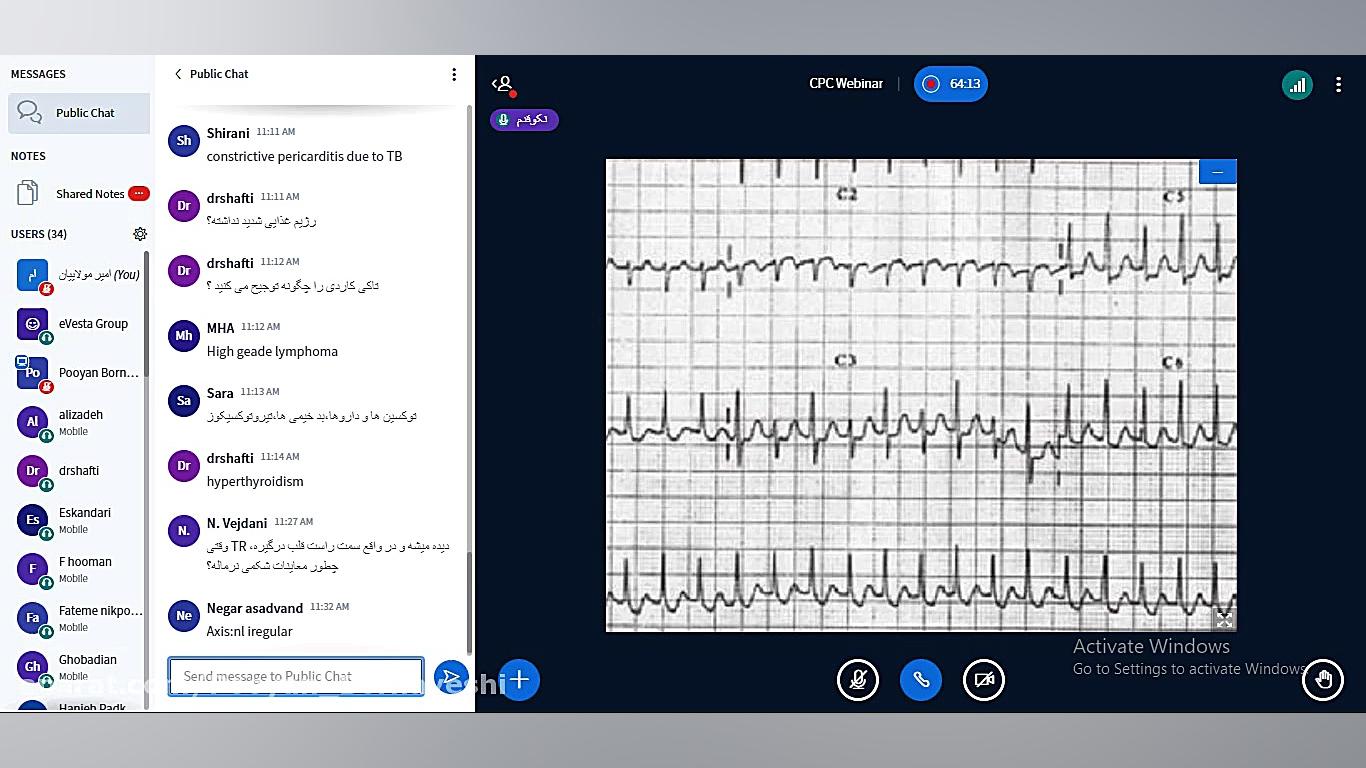Leave audio with the phone button
Image resolution: width=1366 pixels, height=768 pixels.
coord(921,680)
